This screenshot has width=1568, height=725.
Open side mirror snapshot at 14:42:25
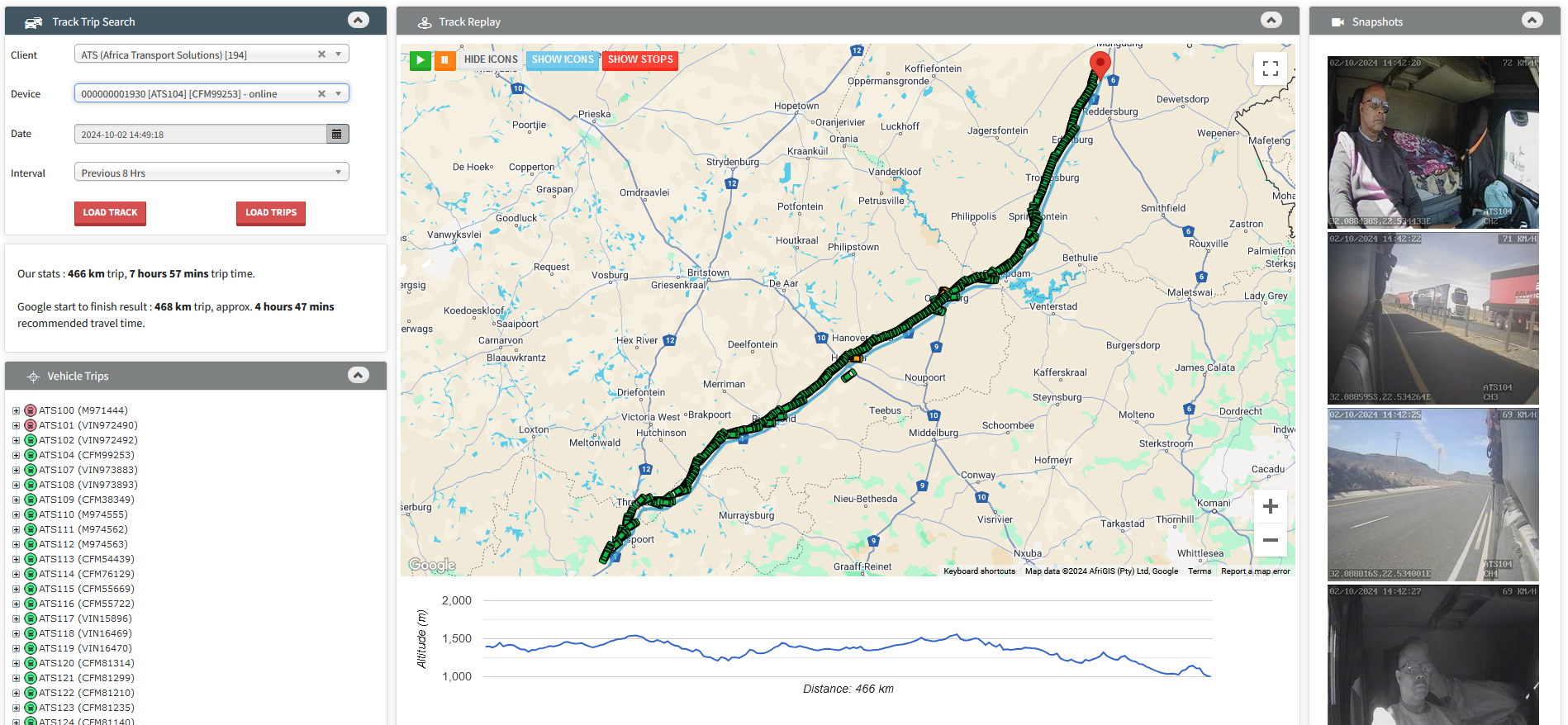coord(1433,495)
